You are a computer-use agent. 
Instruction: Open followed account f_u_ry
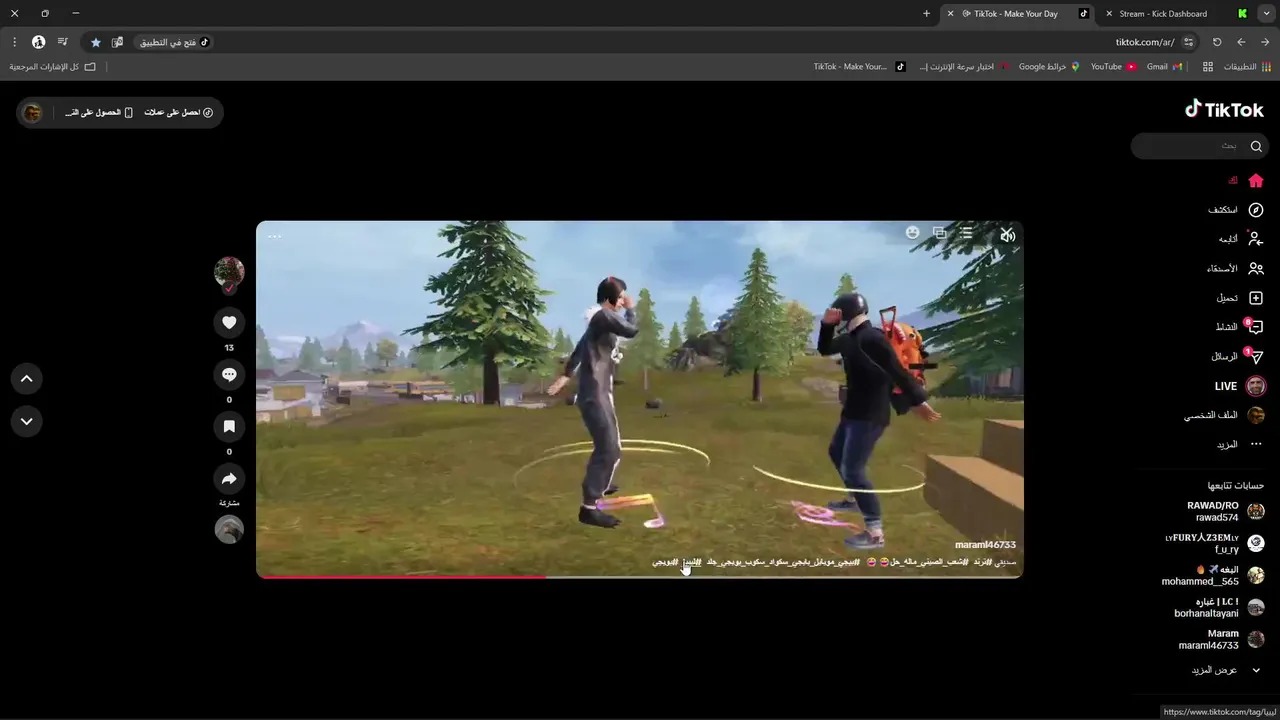tap(1216, 543)
